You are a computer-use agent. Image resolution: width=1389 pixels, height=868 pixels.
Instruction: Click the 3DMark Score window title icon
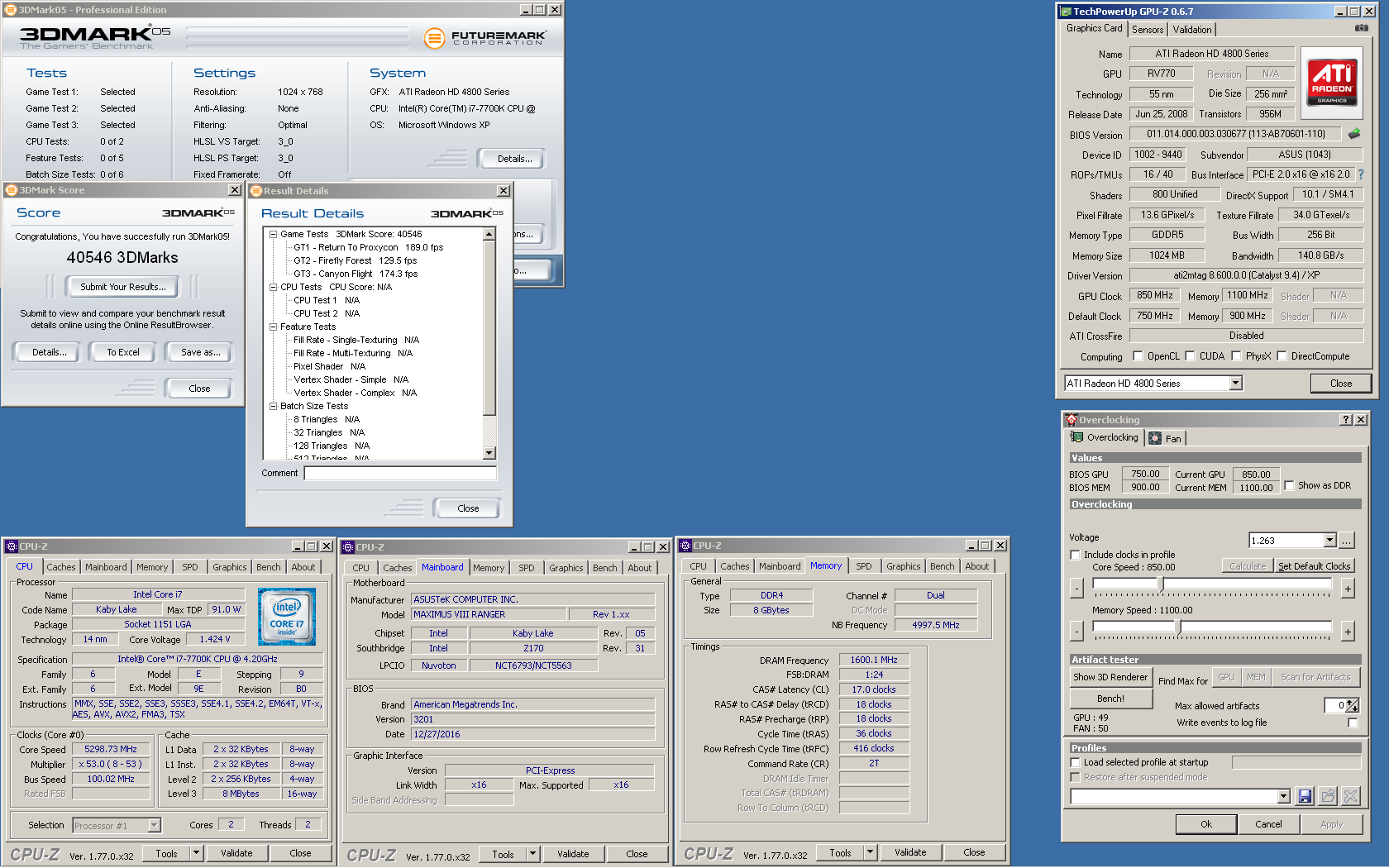click(x=12, y=190)
